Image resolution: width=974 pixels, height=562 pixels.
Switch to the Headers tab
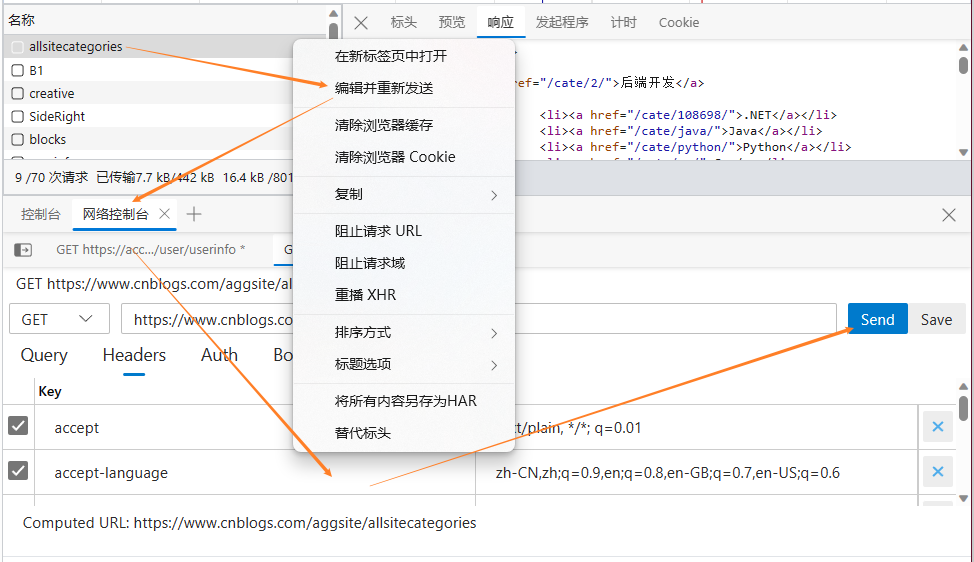click(x=134, y=355)
